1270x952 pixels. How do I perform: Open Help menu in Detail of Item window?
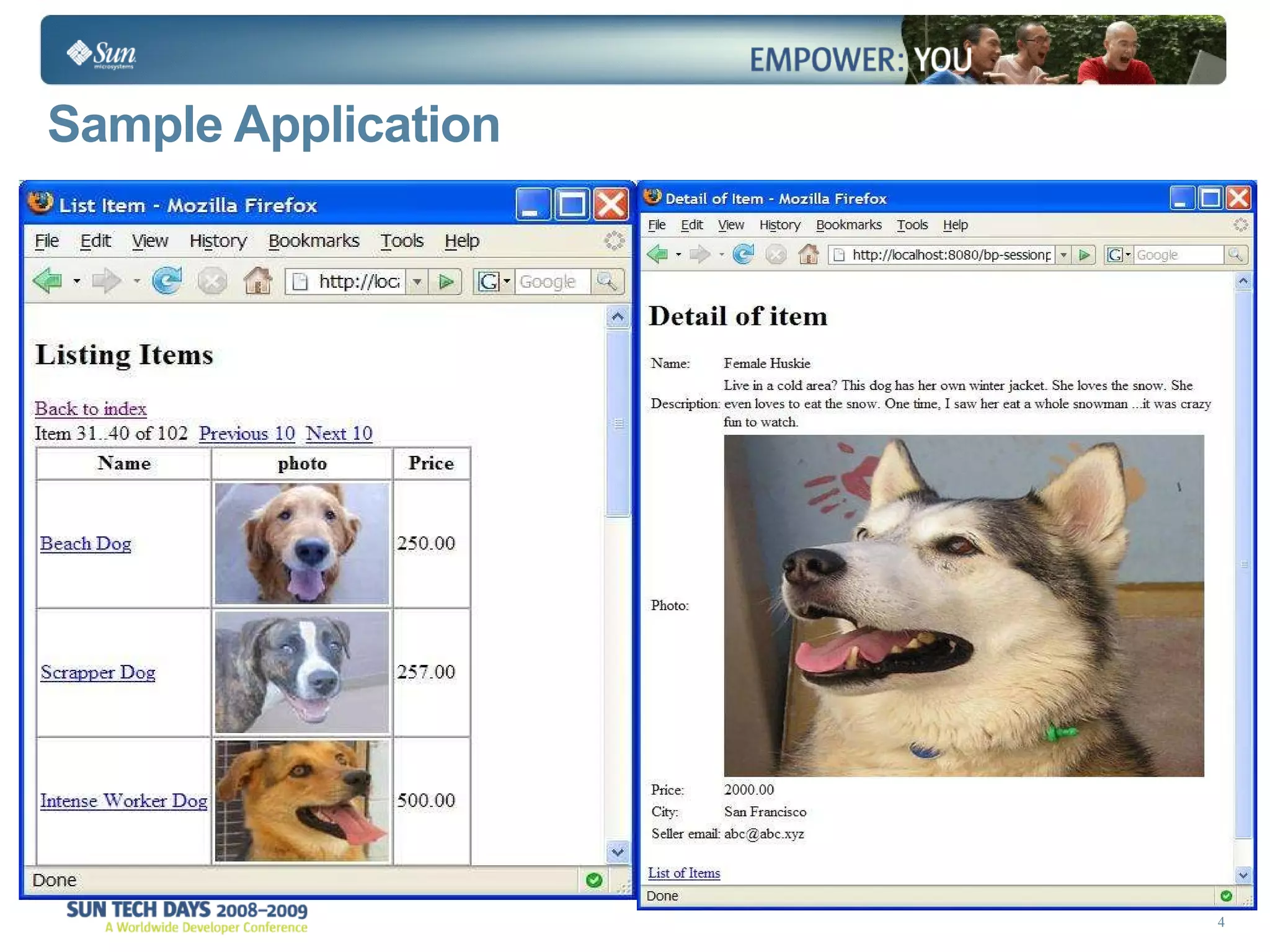pyautogui.click(x=955, y=225)
